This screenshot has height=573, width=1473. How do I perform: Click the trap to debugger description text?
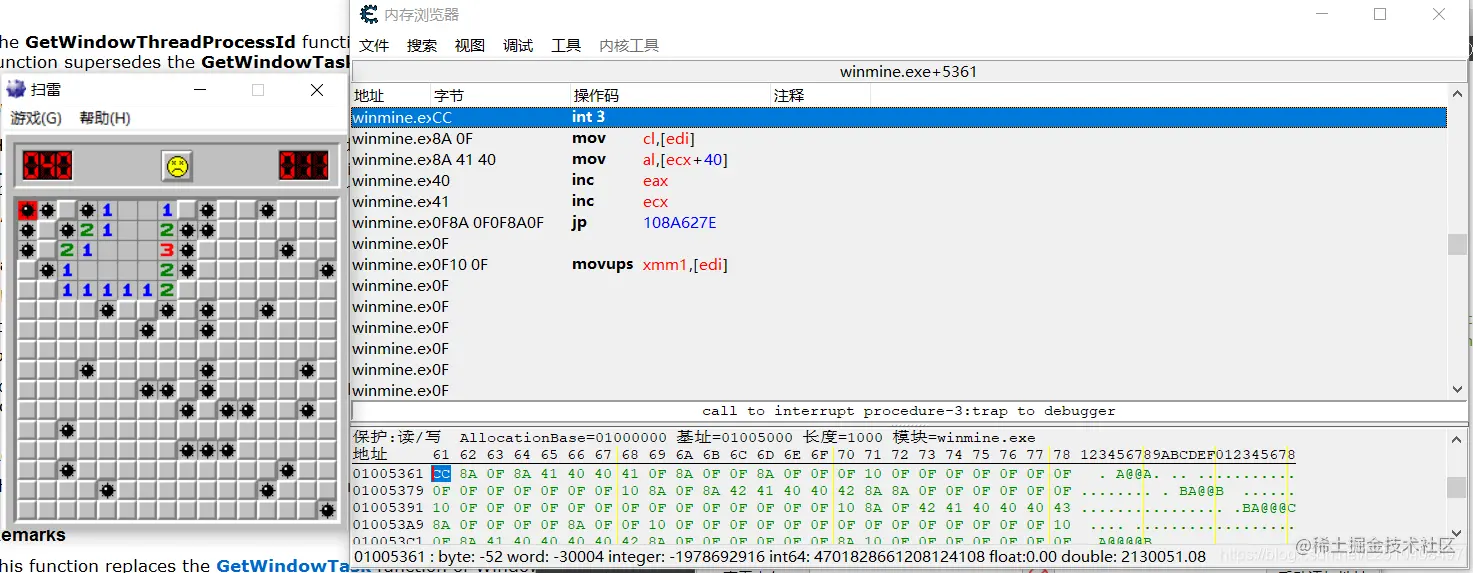908,411
